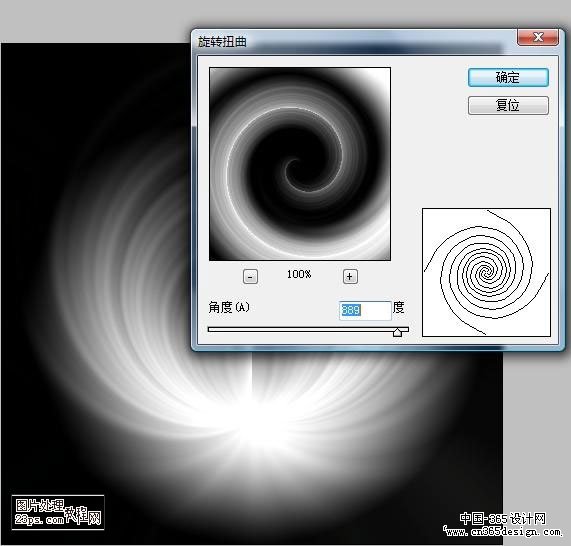Reset settings using the 复位 button

pyautogui.click(x=508, y=105)
